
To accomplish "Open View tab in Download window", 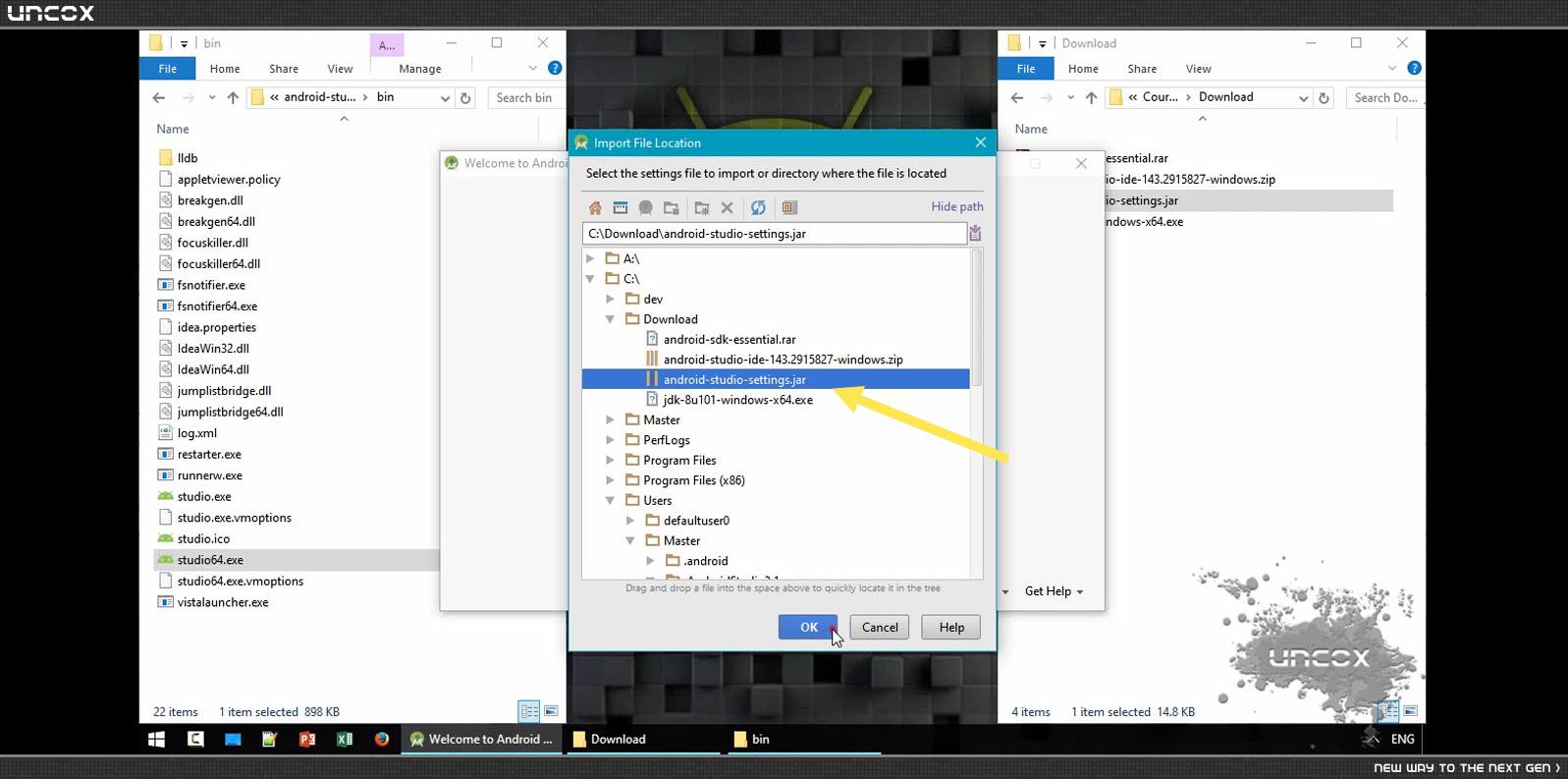I will pos(1199,69).
